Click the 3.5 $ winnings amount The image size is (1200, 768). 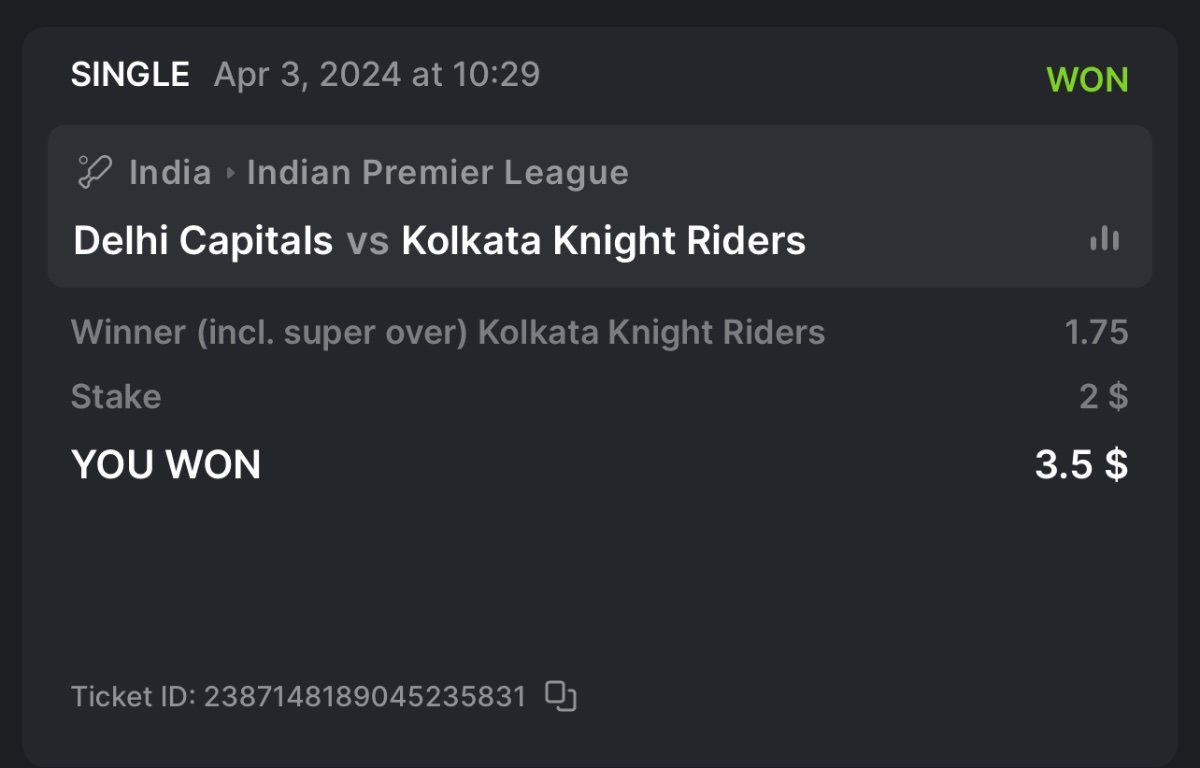tap(1081, 465)
